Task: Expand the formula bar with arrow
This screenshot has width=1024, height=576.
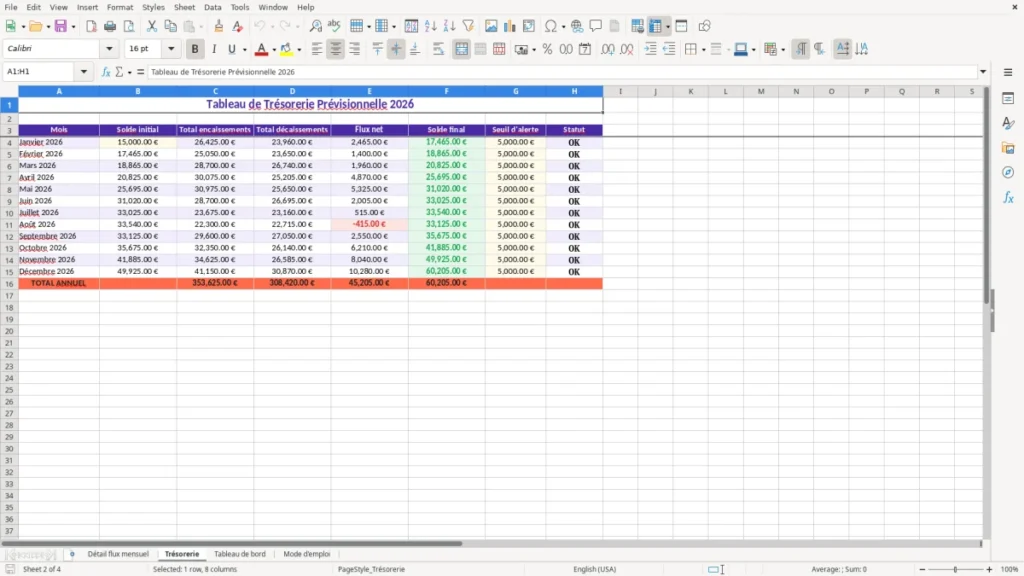Action: 983,72
